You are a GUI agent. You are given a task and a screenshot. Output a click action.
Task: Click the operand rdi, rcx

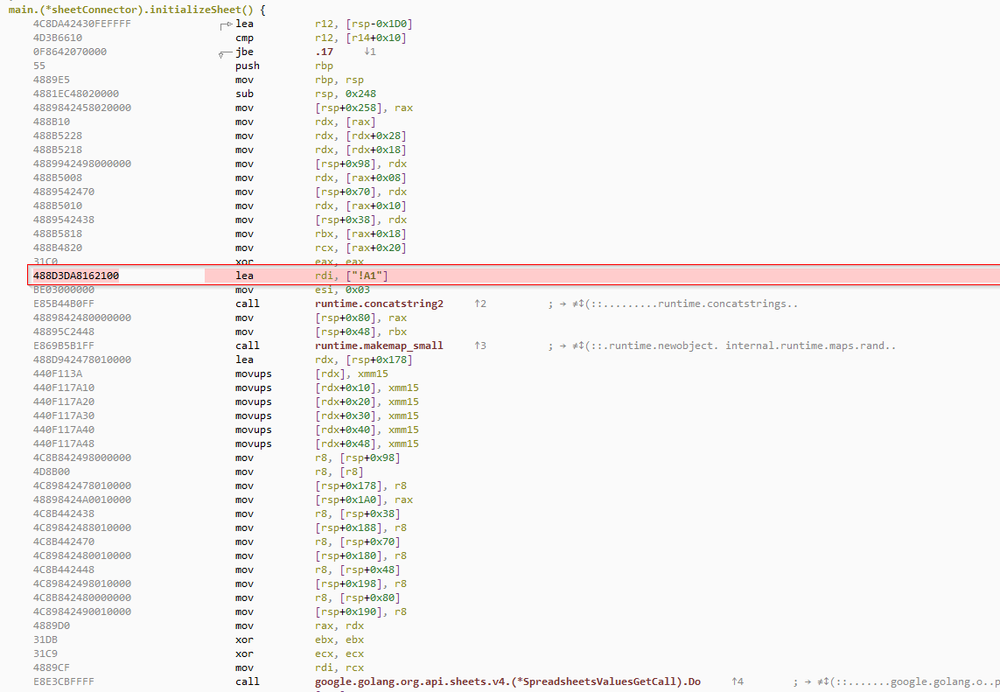(x=339, y=668)
